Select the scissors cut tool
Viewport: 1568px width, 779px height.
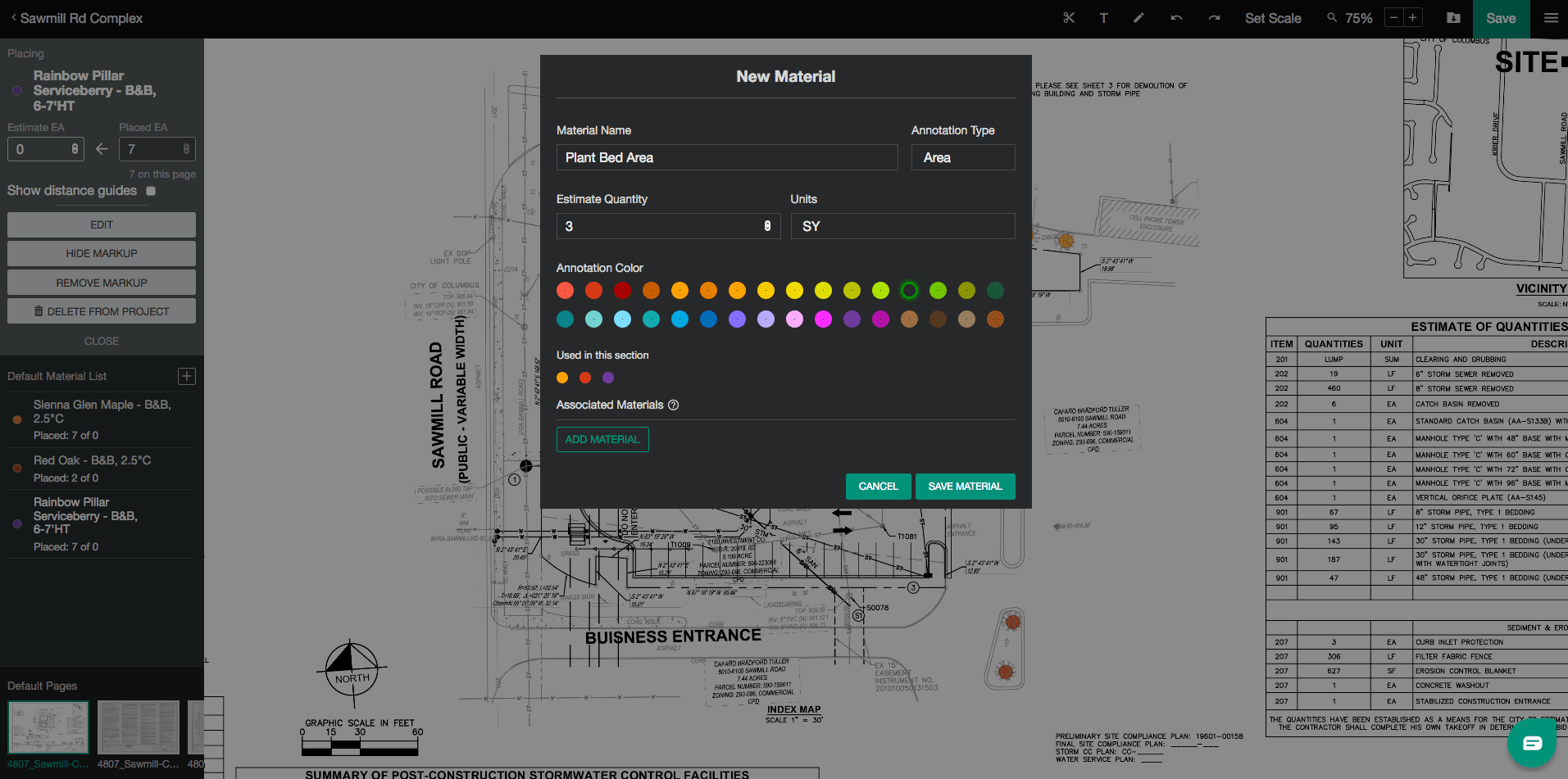1069,18
